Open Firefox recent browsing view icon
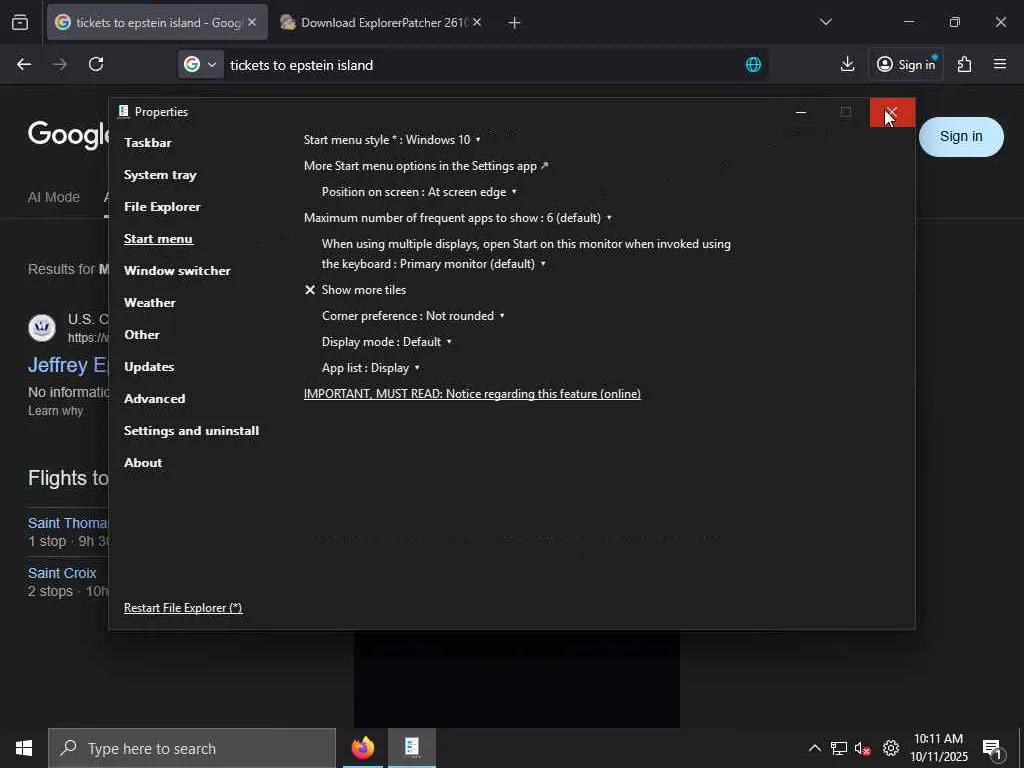The image size is (1024, 768). pyautogui.click(x=20, y=22)
